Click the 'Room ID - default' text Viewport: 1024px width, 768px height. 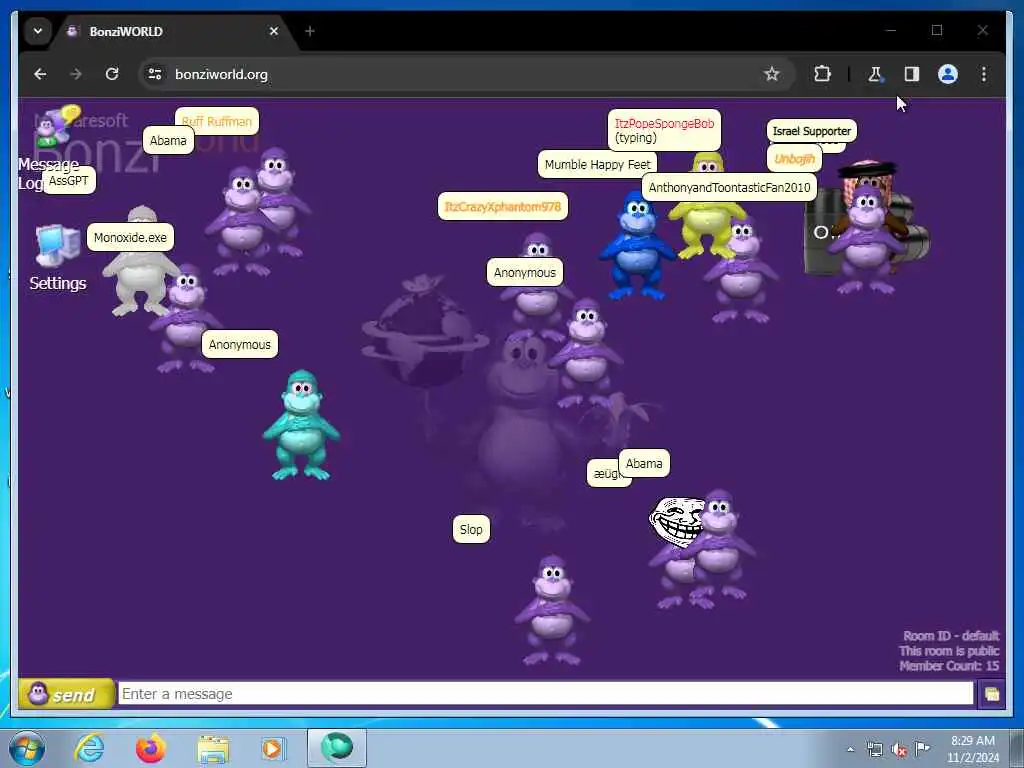tap(951, 636)
